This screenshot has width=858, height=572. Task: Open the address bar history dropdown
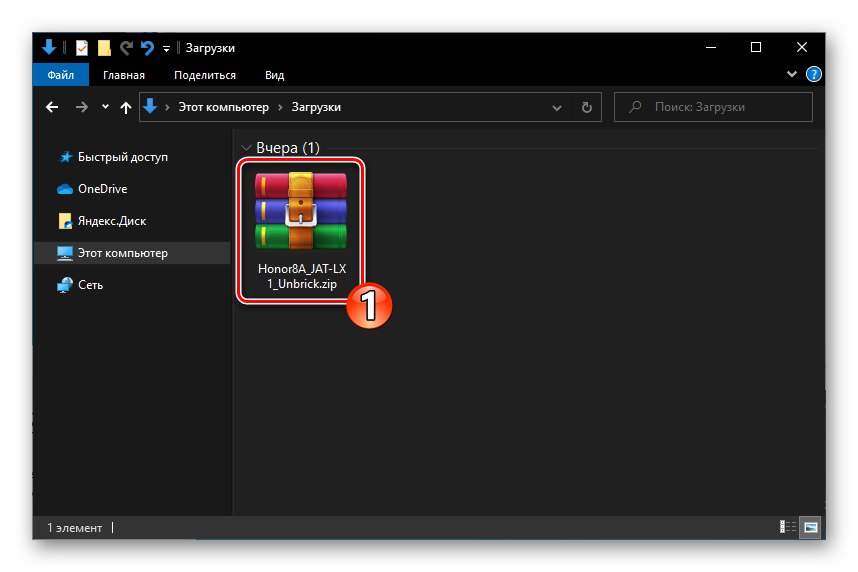(x=556, y=108)
